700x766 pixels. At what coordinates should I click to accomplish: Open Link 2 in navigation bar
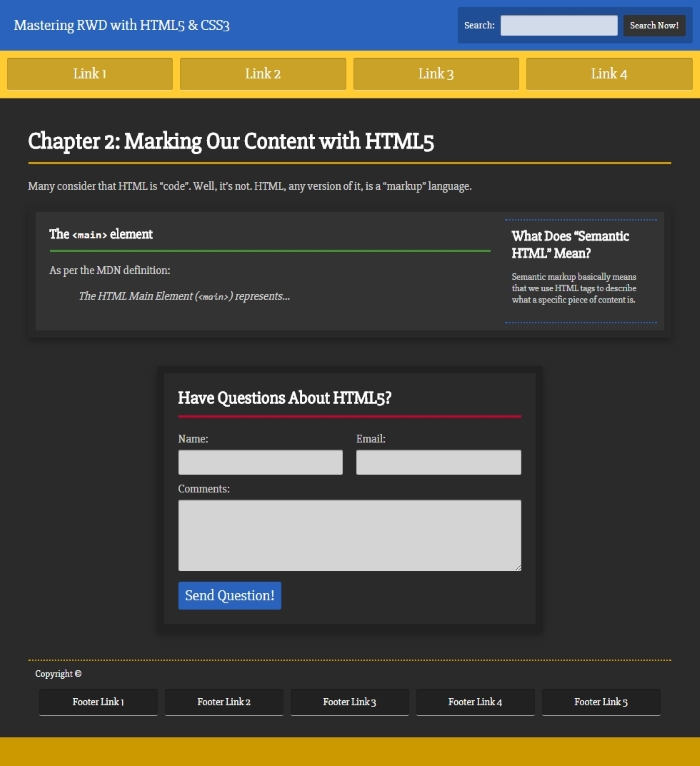[x=263, y=74]
